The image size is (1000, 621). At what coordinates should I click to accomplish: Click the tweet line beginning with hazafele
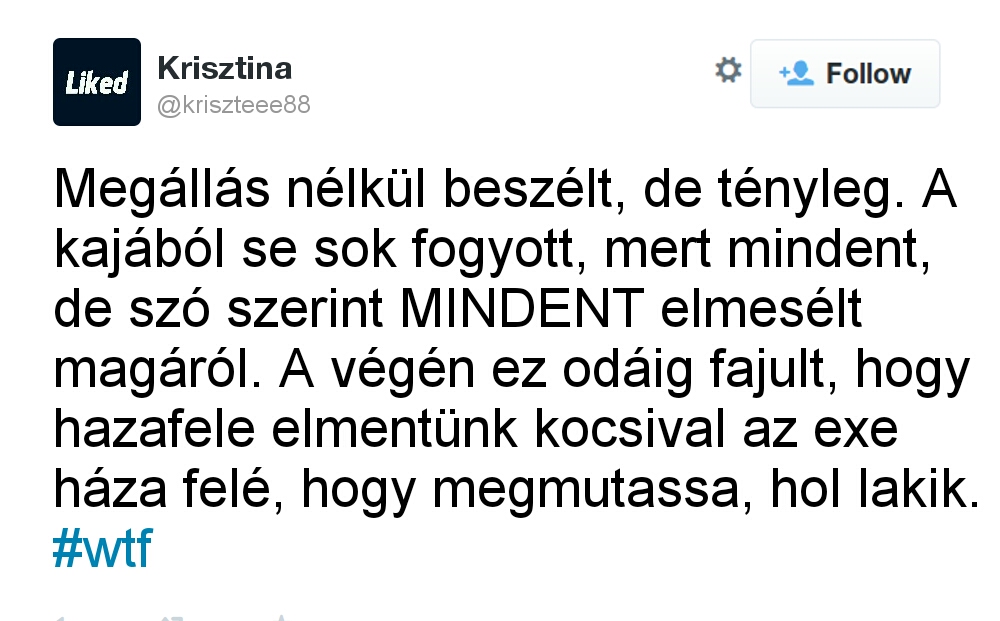[476, 430]
